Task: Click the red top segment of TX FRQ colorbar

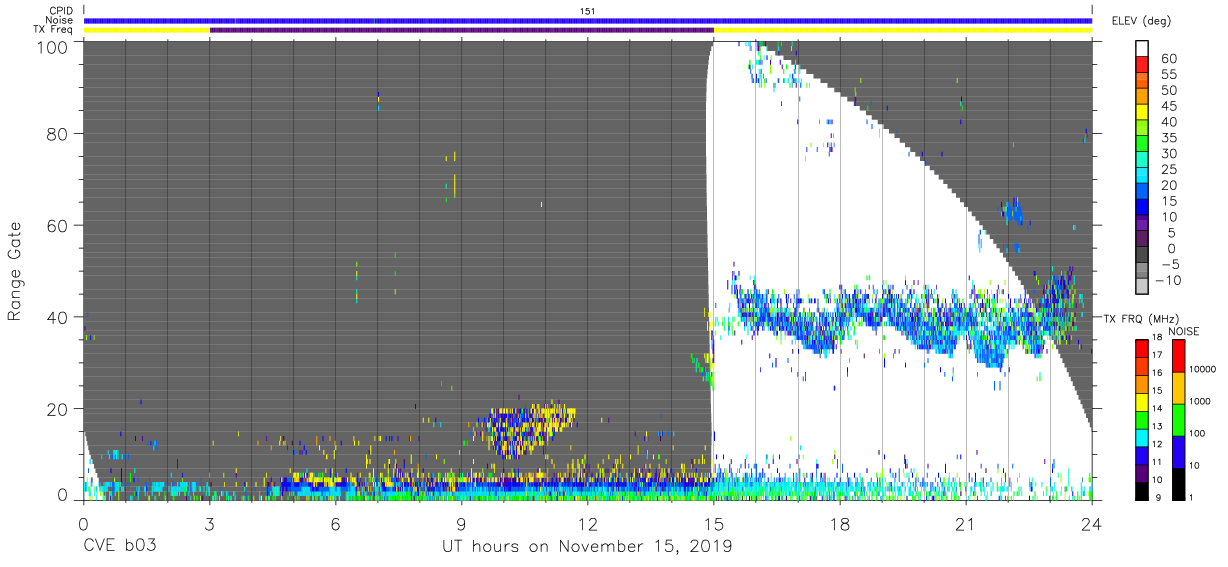Action: [1142, 348]
